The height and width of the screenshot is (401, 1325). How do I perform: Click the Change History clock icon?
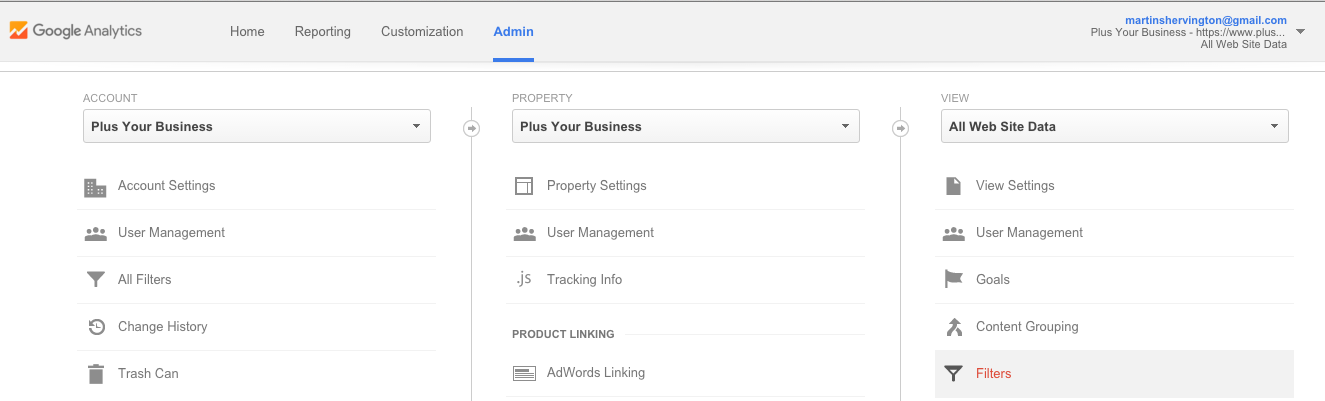[x=96, y=327]
